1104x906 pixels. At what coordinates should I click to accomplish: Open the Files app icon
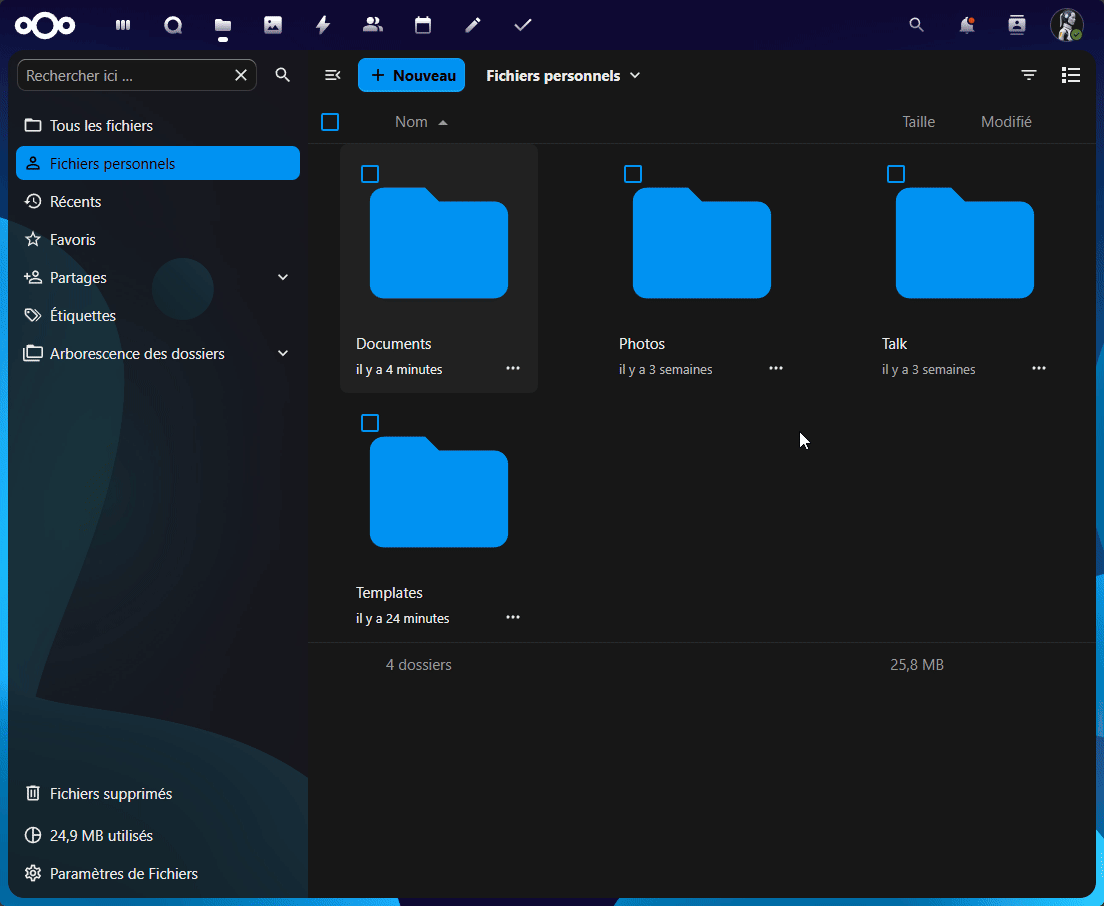pyautogui.click(x=223, y=25)
